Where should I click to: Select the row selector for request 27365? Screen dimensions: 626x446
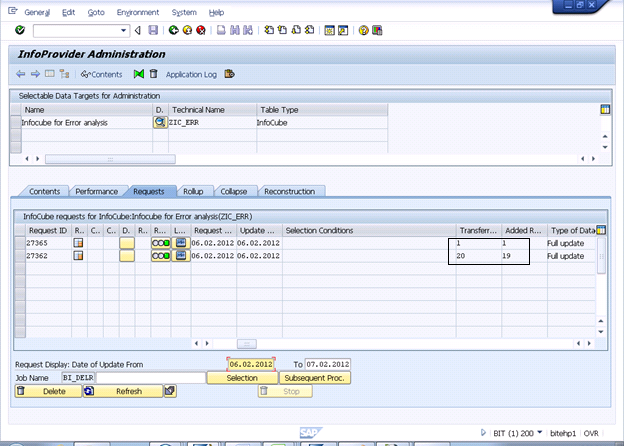(20, 243)
